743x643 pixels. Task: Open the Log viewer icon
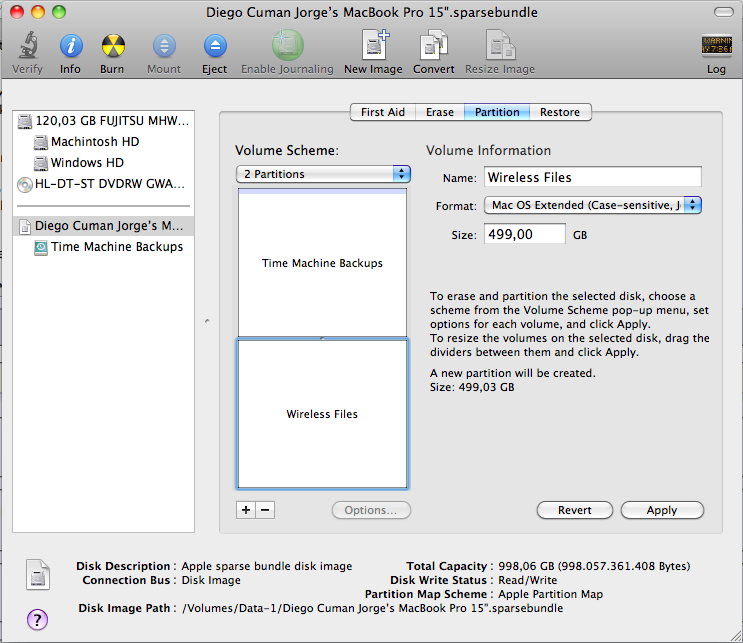click(x=716, y=46)
